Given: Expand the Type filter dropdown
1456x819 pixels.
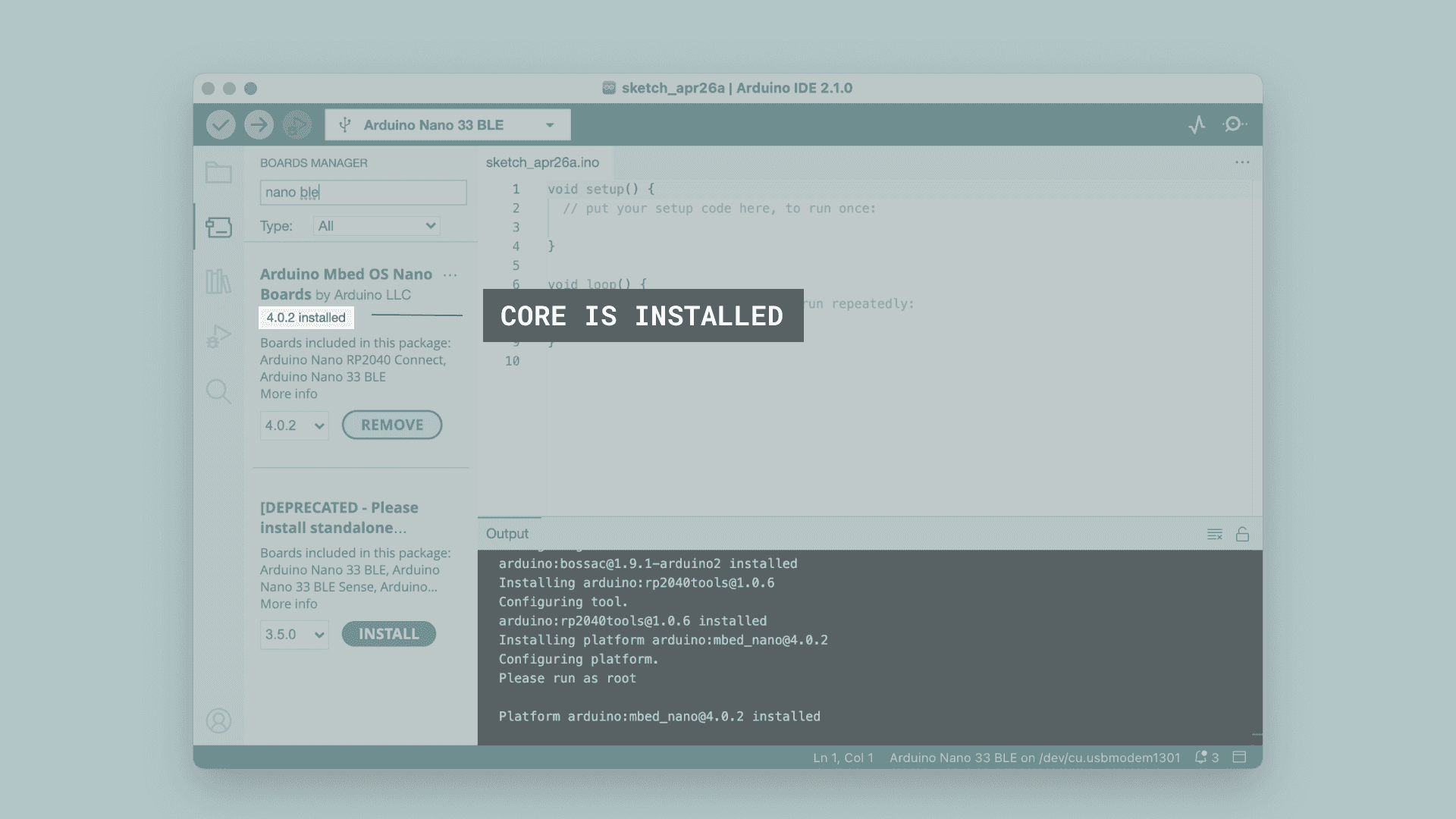Looking at the screenshot, I should coord(377,226).
